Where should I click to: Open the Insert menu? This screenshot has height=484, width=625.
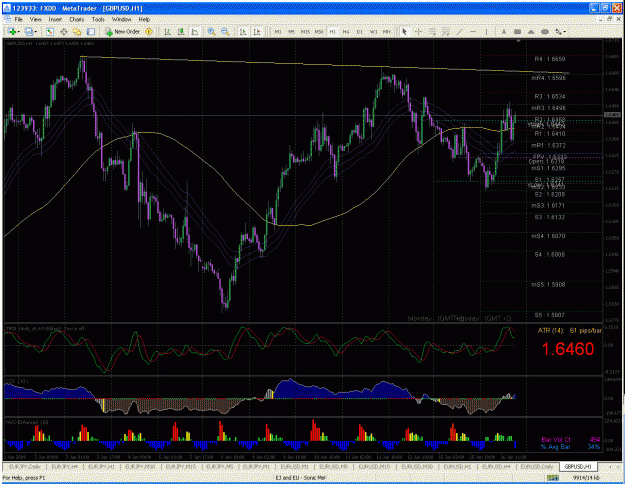(x=55, y=19)
